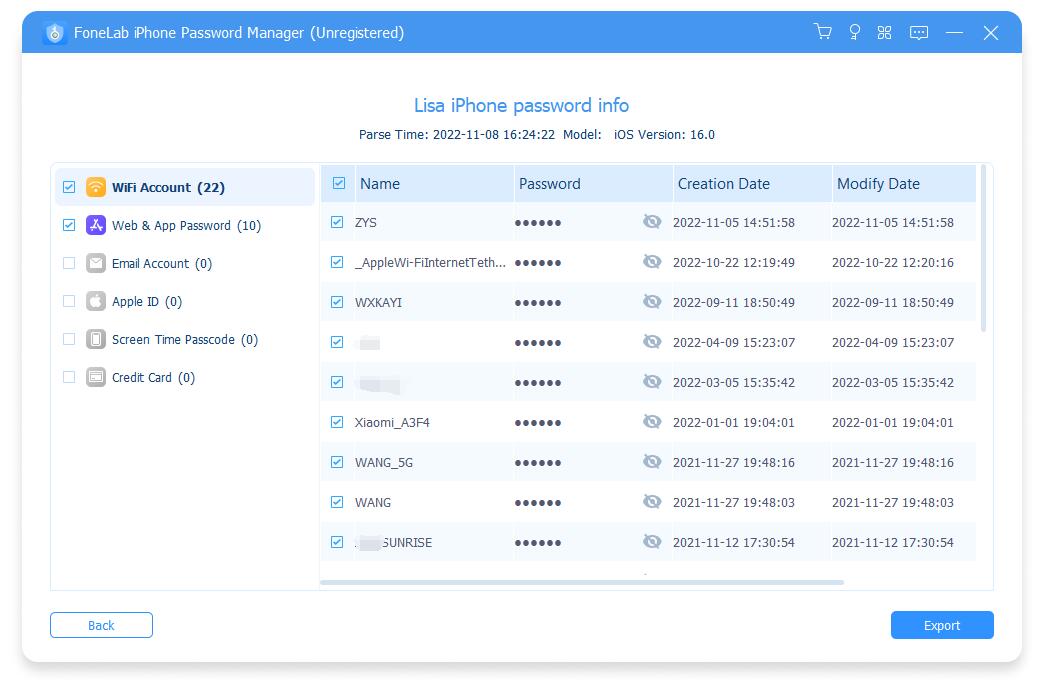Uncheck the Xiaomi_A3F4 row checkbox
Viewport: 1044px width, 684px height.
(337, 422)
